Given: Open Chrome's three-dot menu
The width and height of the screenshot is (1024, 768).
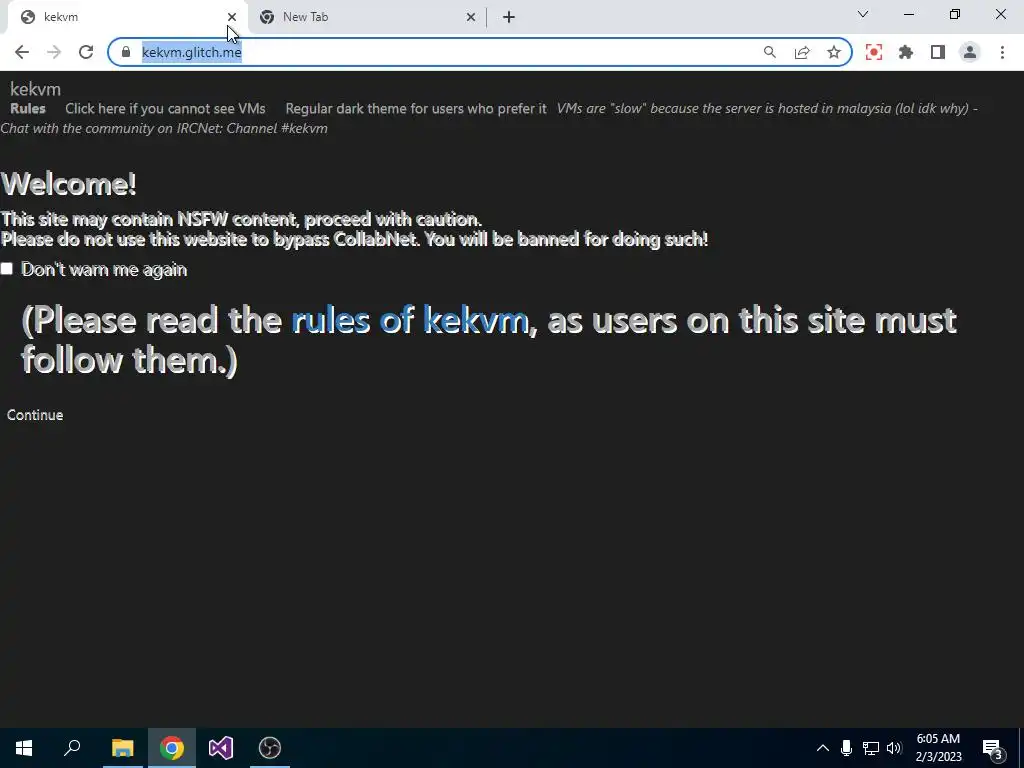Looking at the screenshot, I should point(1002,52).
